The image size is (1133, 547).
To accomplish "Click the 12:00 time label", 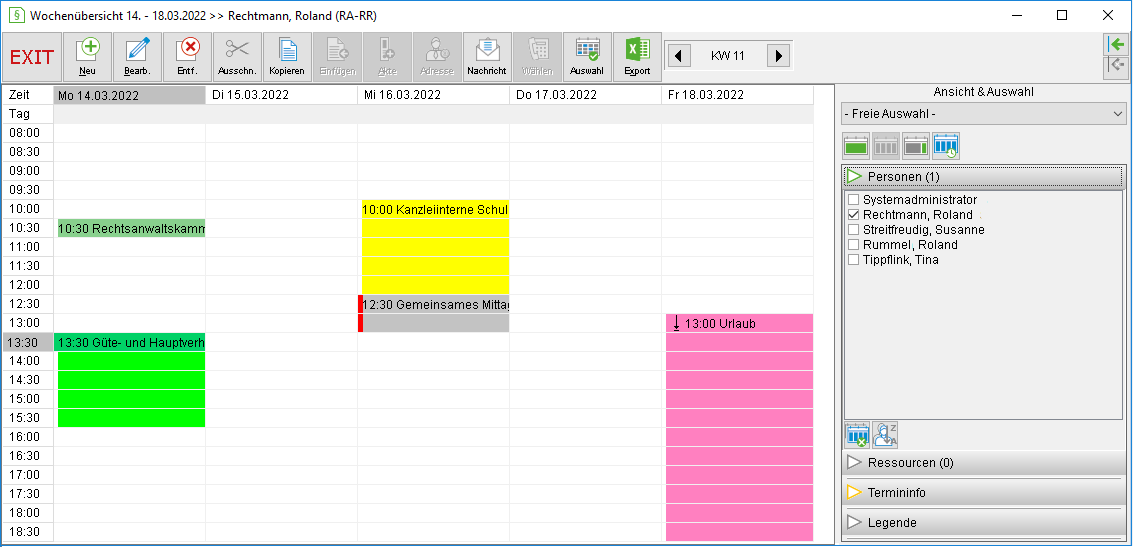I will [28, 285].
